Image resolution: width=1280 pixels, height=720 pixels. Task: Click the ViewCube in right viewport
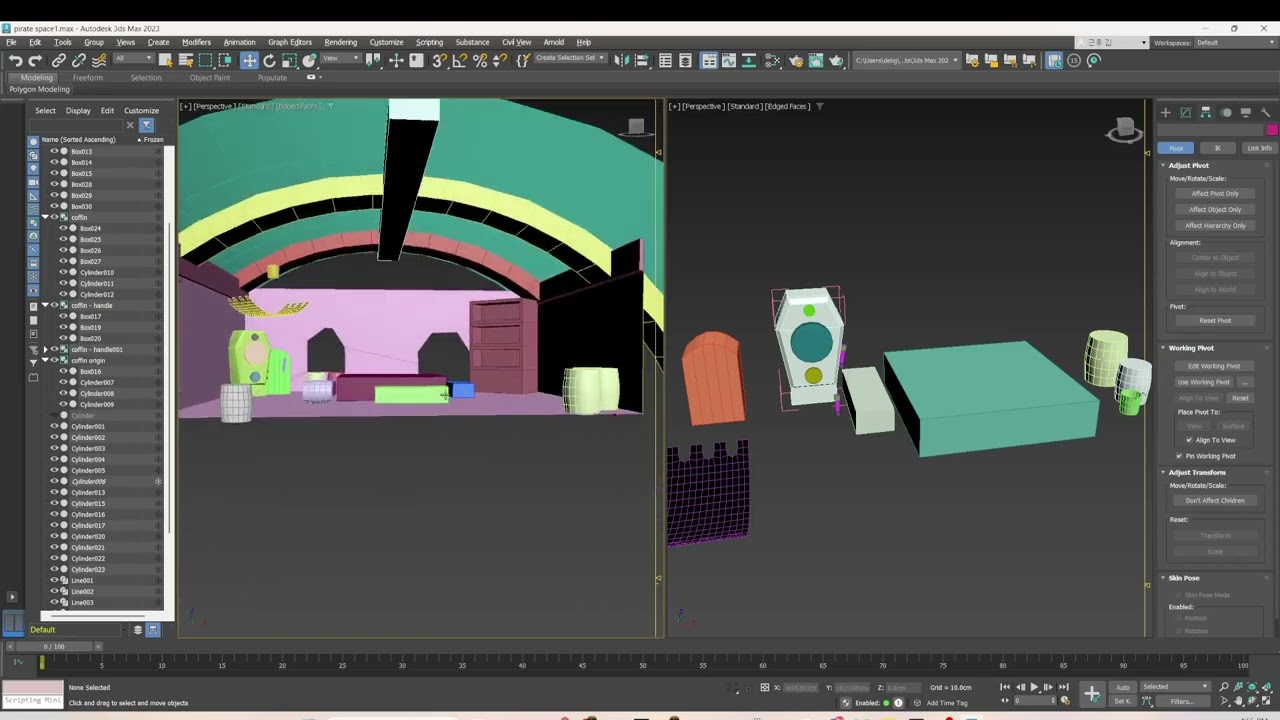click(x=1125, y=130)
